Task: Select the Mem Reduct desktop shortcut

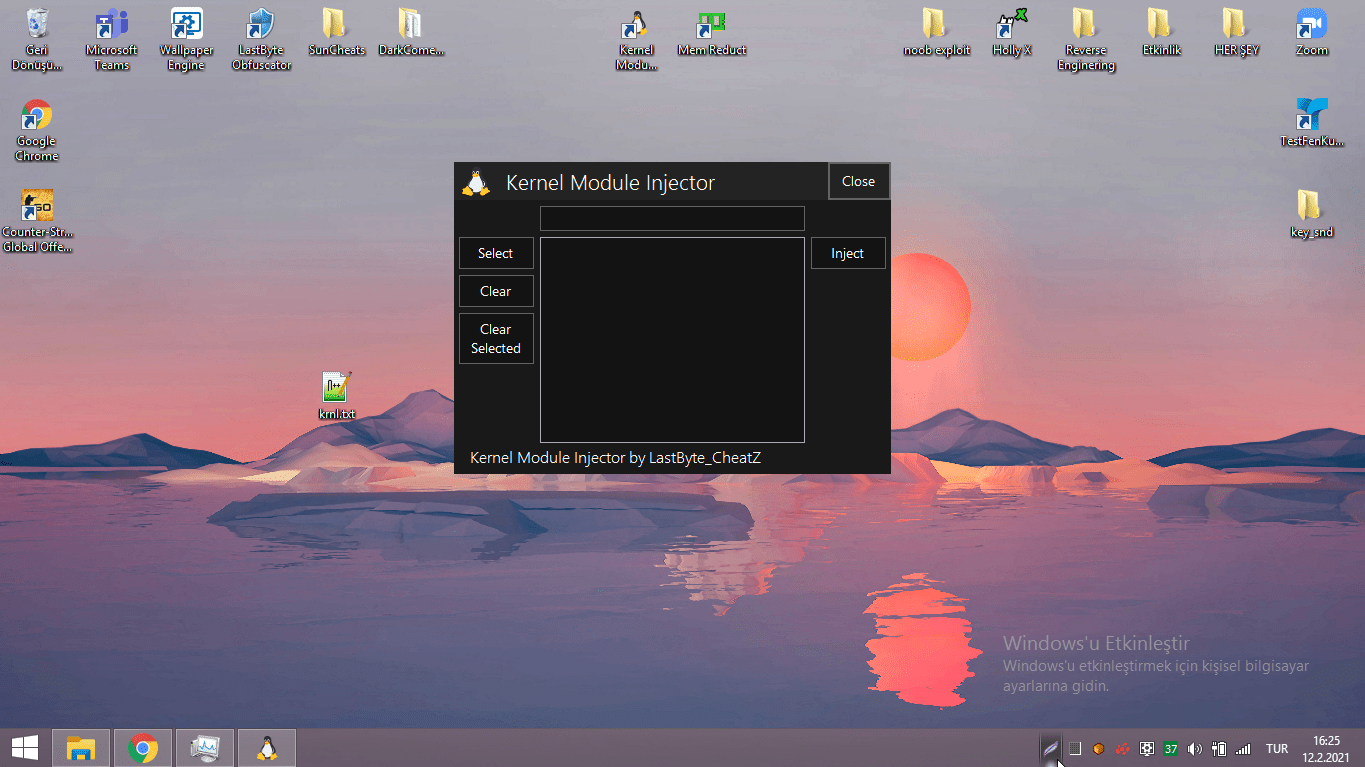Action: [711, 32]
